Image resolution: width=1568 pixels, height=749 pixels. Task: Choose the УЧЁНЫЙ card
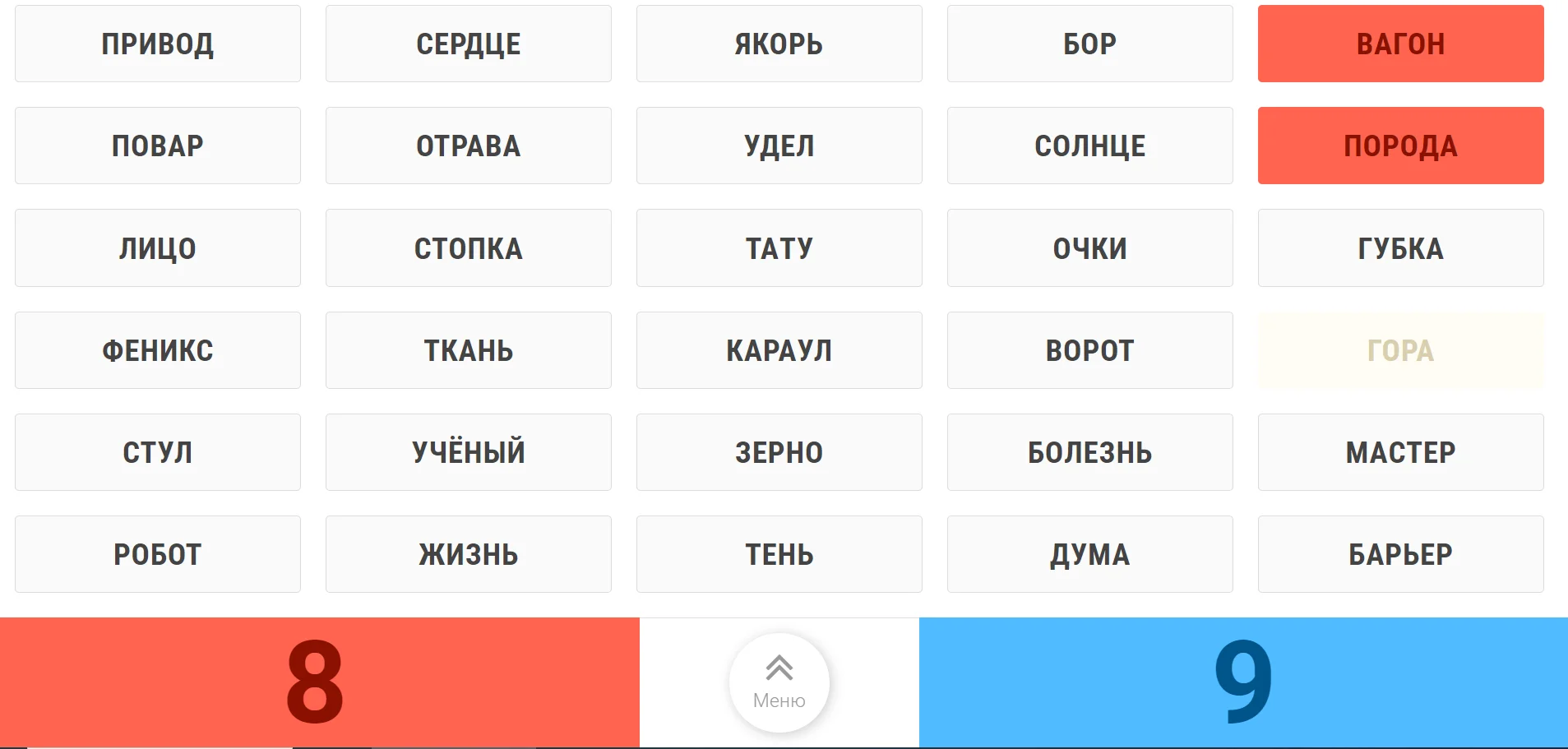(x=469, y=452)
